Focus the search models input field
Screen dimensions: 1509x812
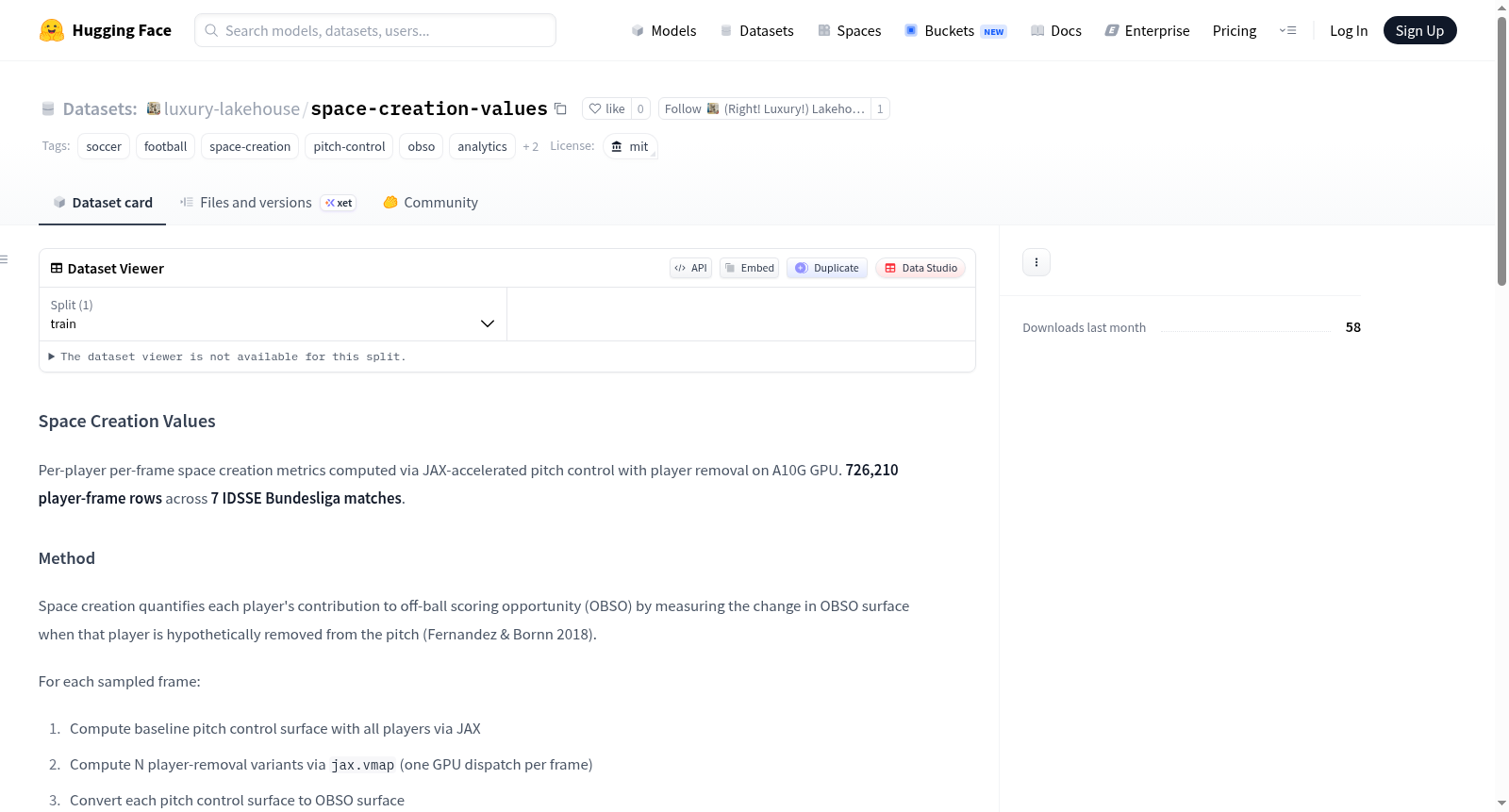click(x=375, y=30)
